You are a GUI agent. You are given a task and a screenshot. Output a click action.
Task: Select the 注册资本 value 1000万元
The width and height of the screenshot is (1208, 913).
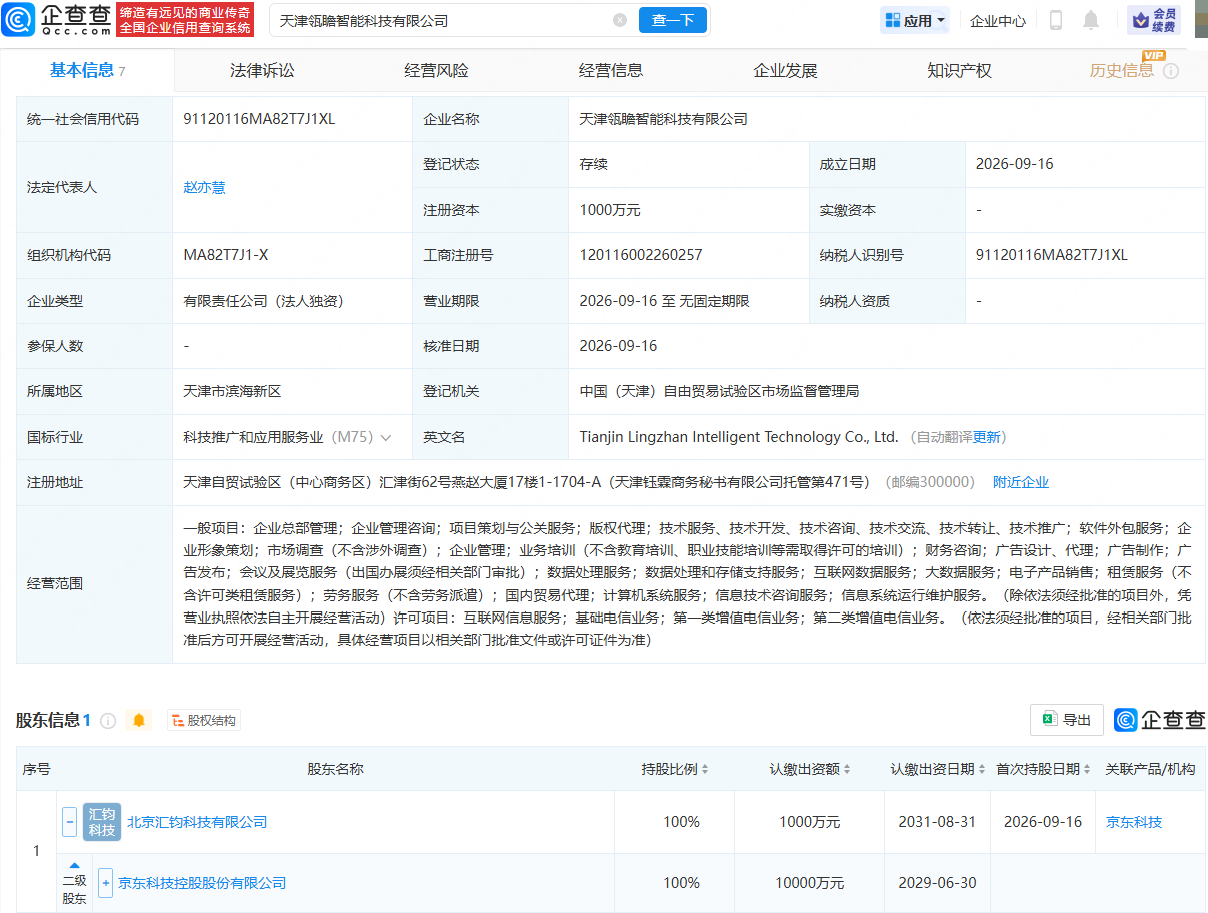click(610, 210)
